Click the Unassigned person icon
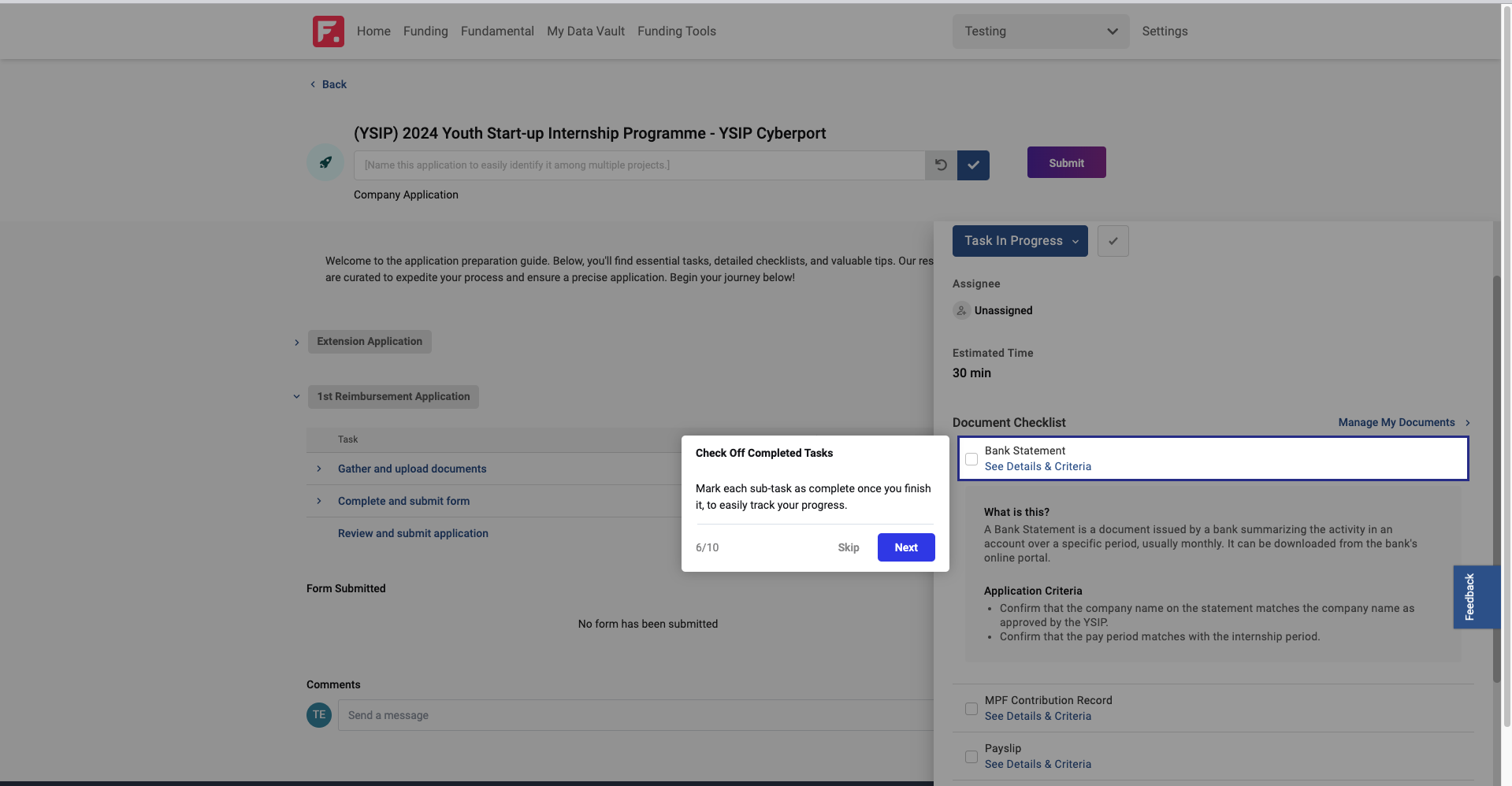 click(961, 310)
